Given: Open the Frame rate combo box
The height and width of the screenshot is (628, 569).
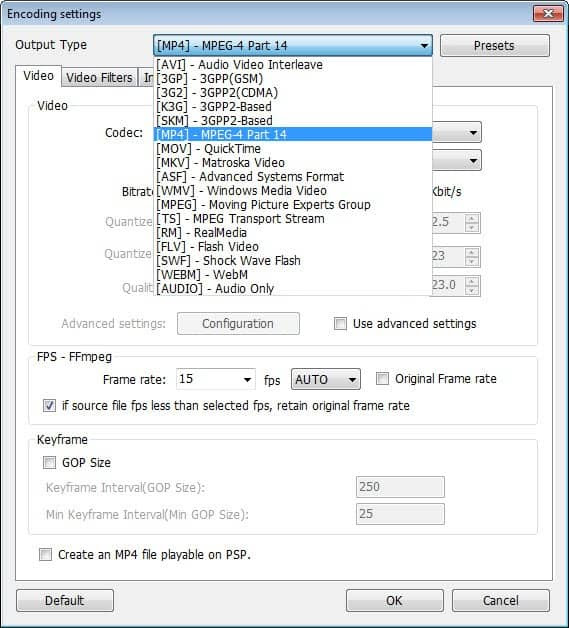Looking at the screenshot, I should click(216, 379).
